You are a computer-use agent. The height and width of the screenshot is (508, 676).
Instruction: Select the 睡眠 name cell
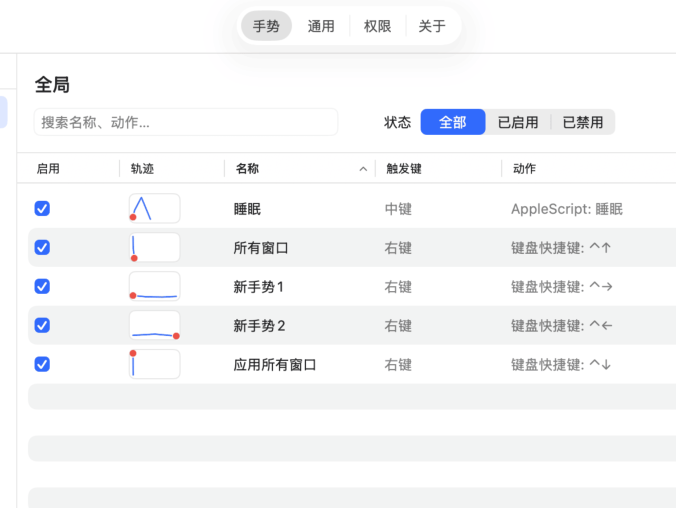pyautogui.click(x=247, y=209)
